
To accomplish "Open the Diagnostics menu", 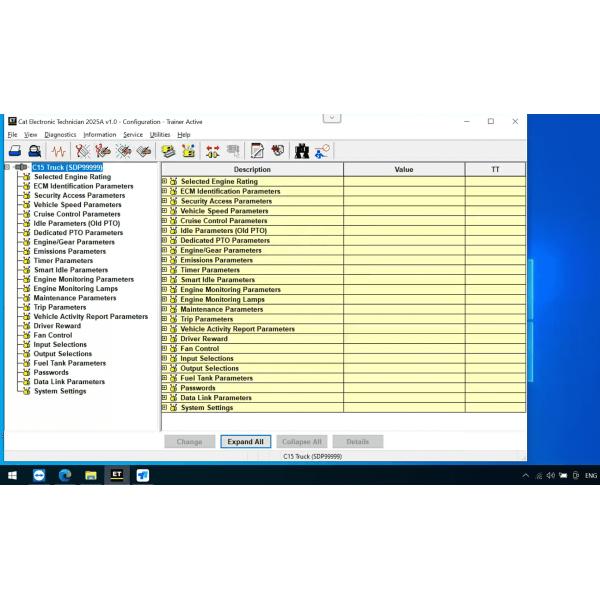I will 60,134.
